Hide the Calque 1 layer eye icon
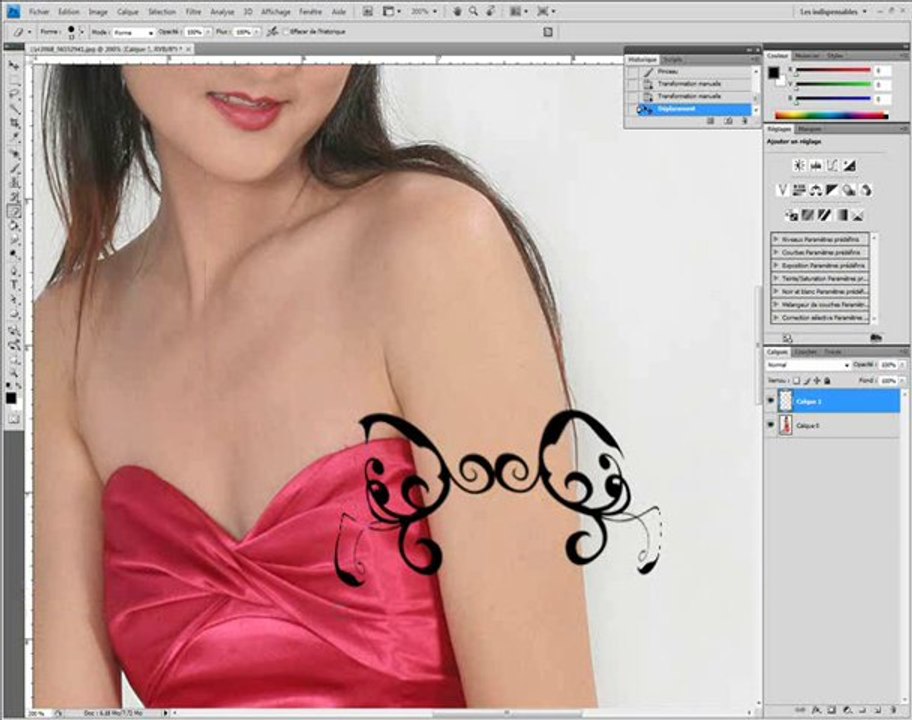This screenshot has height=720, width=912. tap(771, 401)
